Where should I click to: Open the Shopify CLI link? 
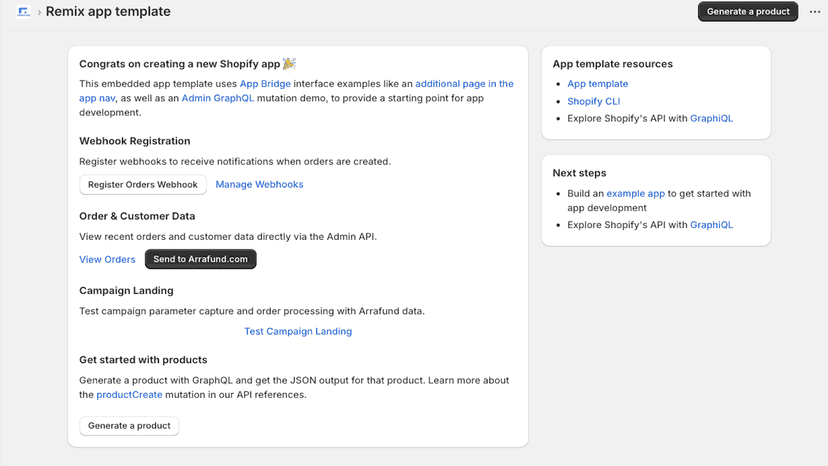click(x=594, y=101)
